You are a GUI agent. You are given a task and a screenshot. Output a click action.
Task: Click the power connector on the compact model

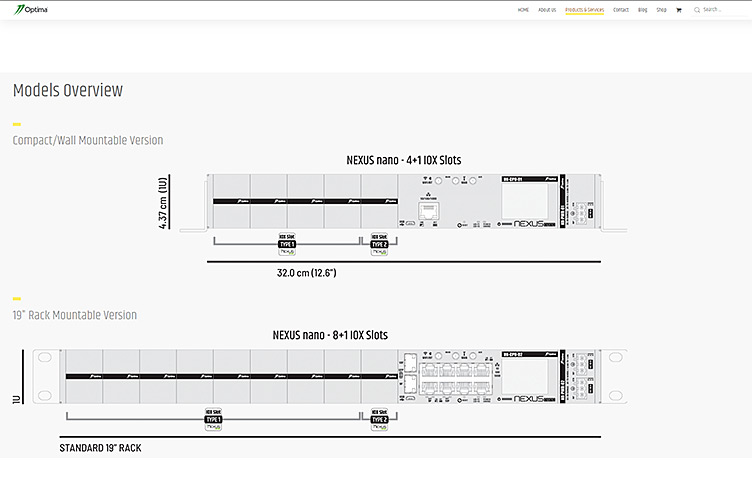(581, 213)
